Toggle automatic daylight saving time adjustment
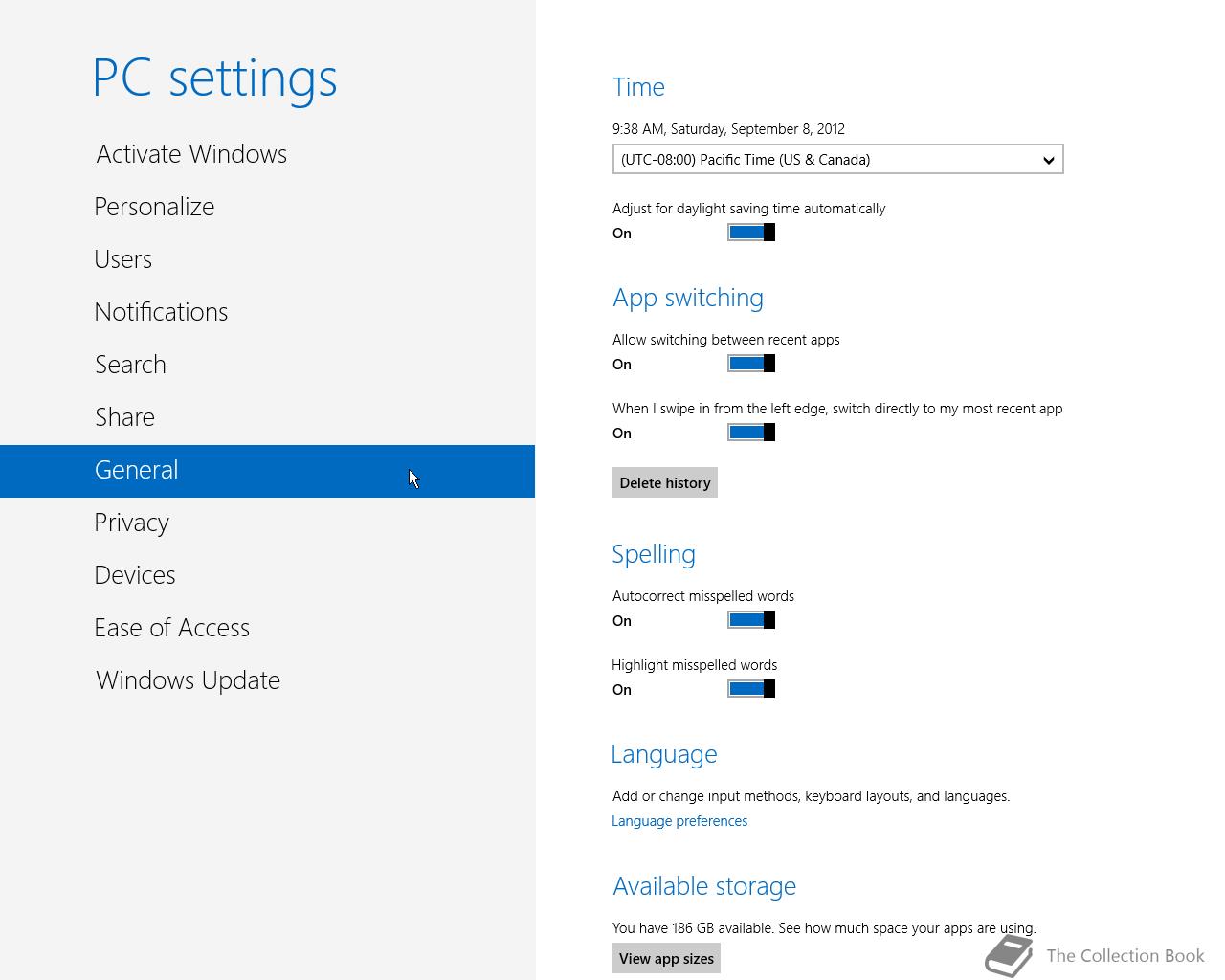1225x980 pixels. pyautogui.click(x=751, y=233)
